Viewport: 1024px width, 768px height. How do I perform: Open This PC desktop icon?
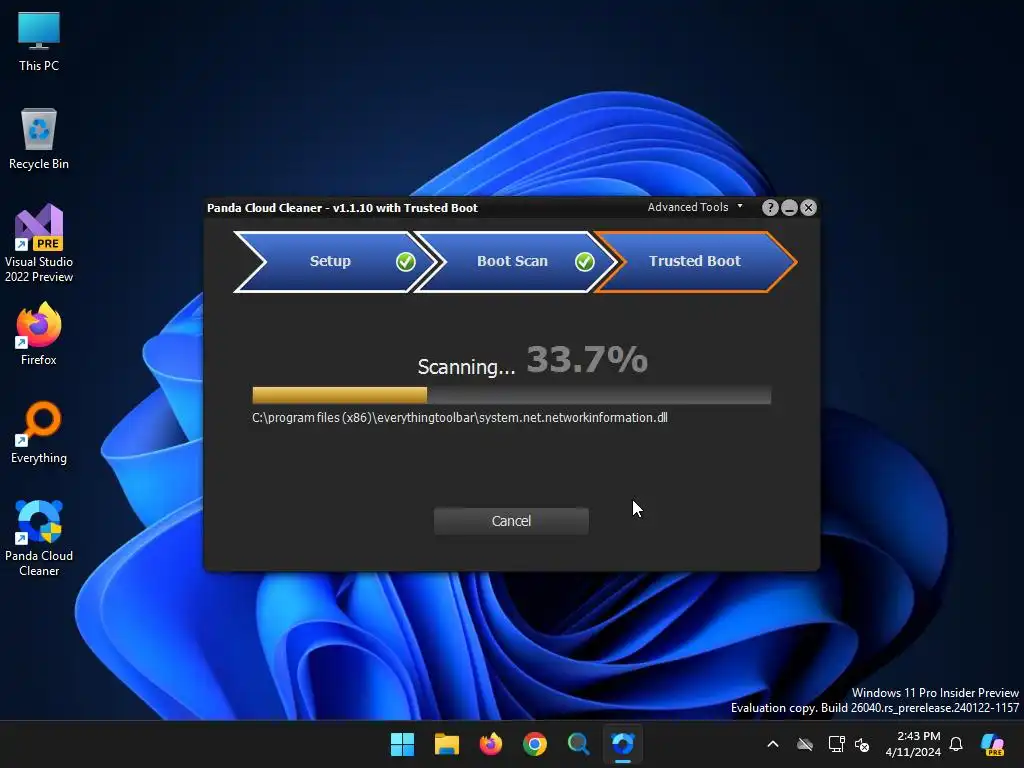click(39, 40)
